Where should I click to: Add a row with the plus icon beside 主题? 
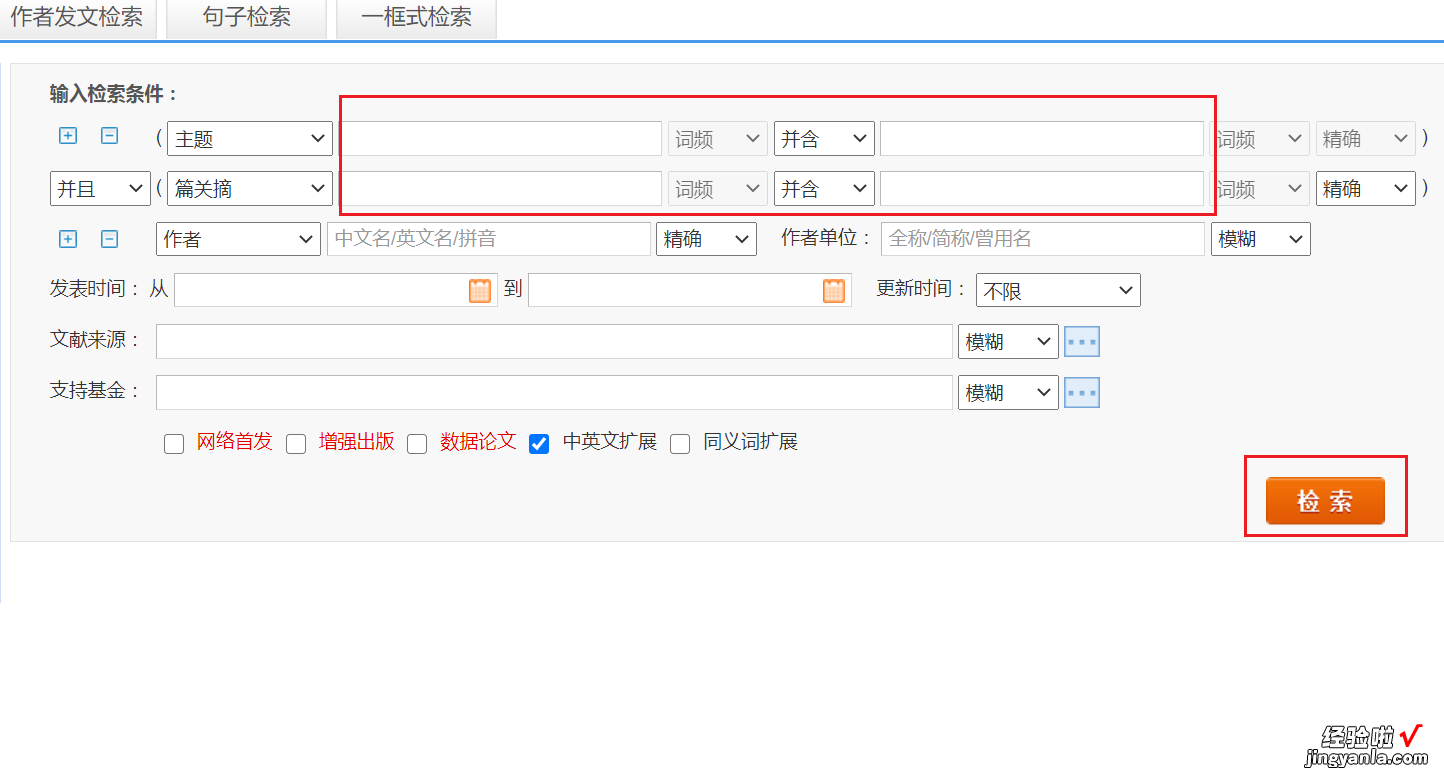point(68,135)
